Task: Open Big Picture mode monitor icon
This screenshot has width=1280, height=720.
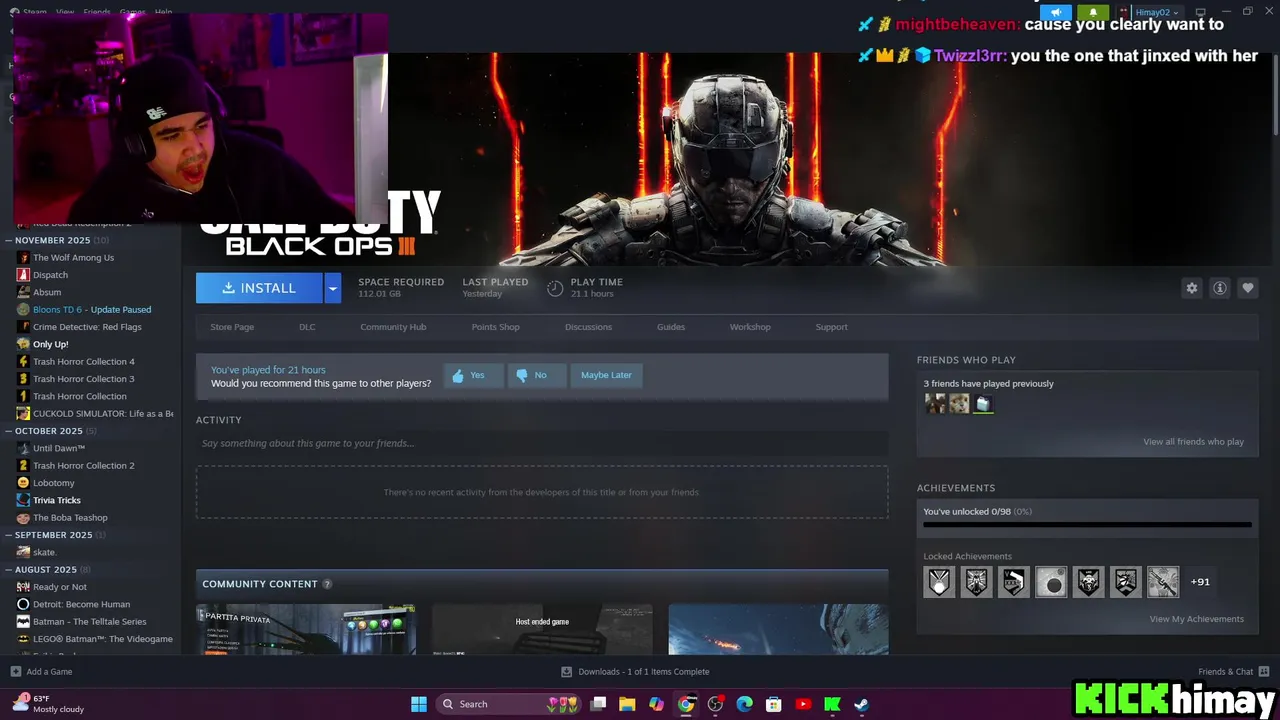Action: 1200,12
